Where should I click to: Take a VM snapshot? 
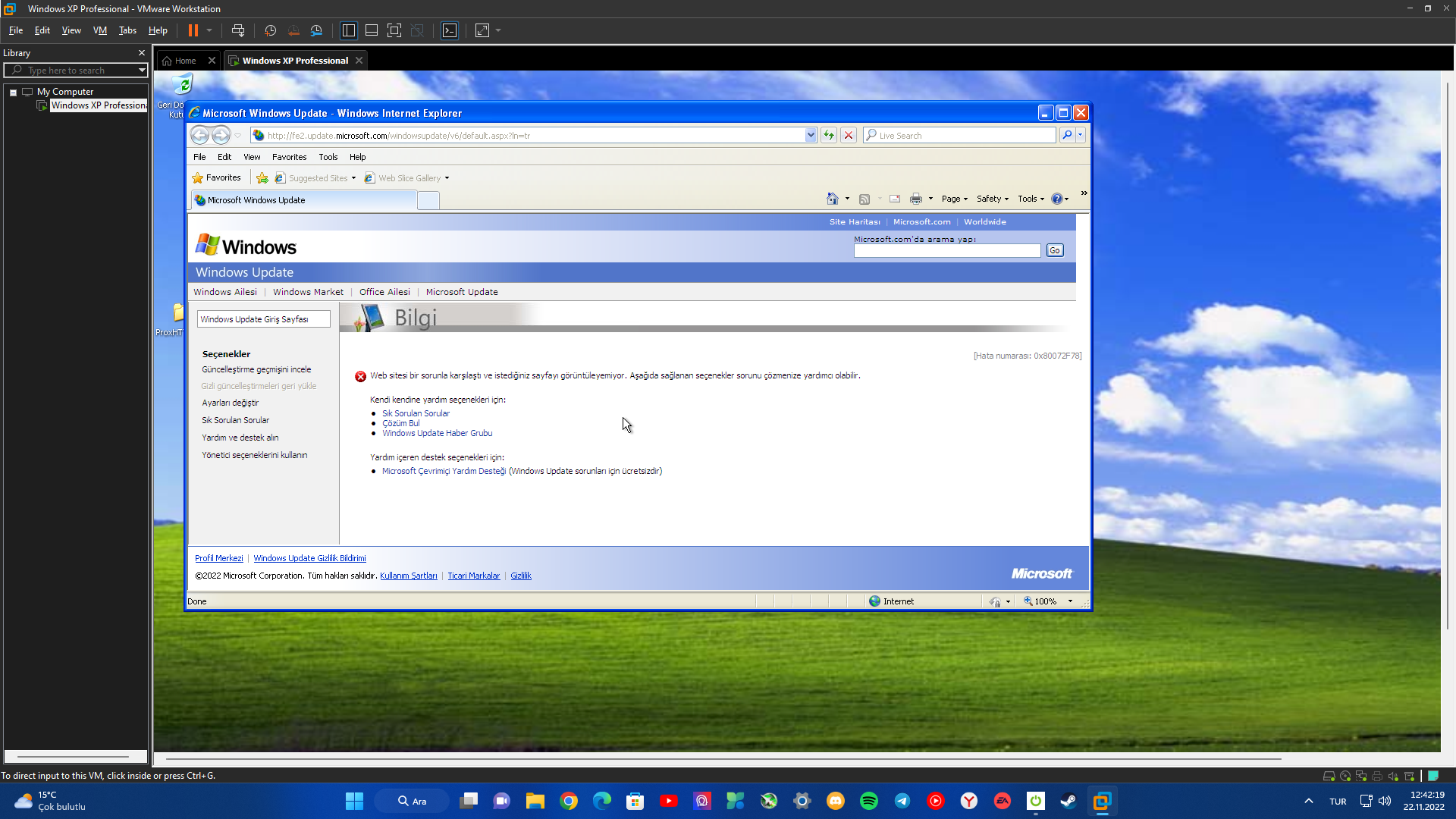270,30
